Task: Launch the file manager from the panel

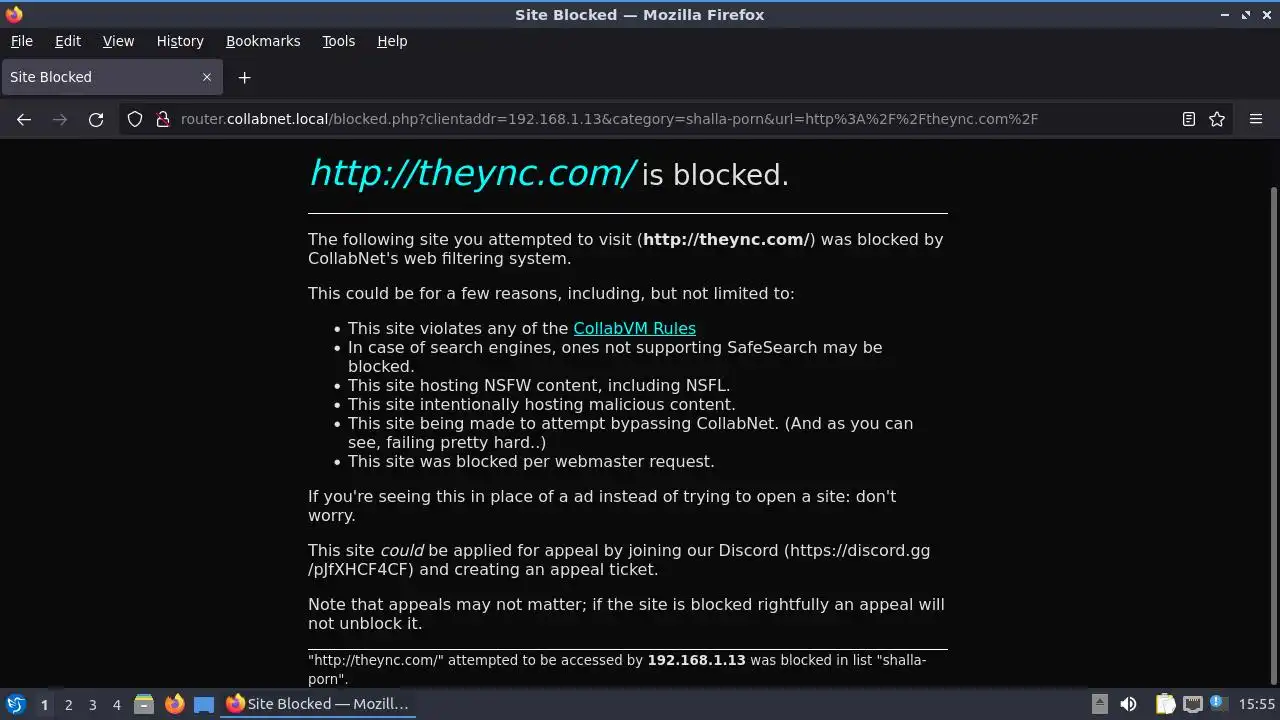Action: point(144,704)
